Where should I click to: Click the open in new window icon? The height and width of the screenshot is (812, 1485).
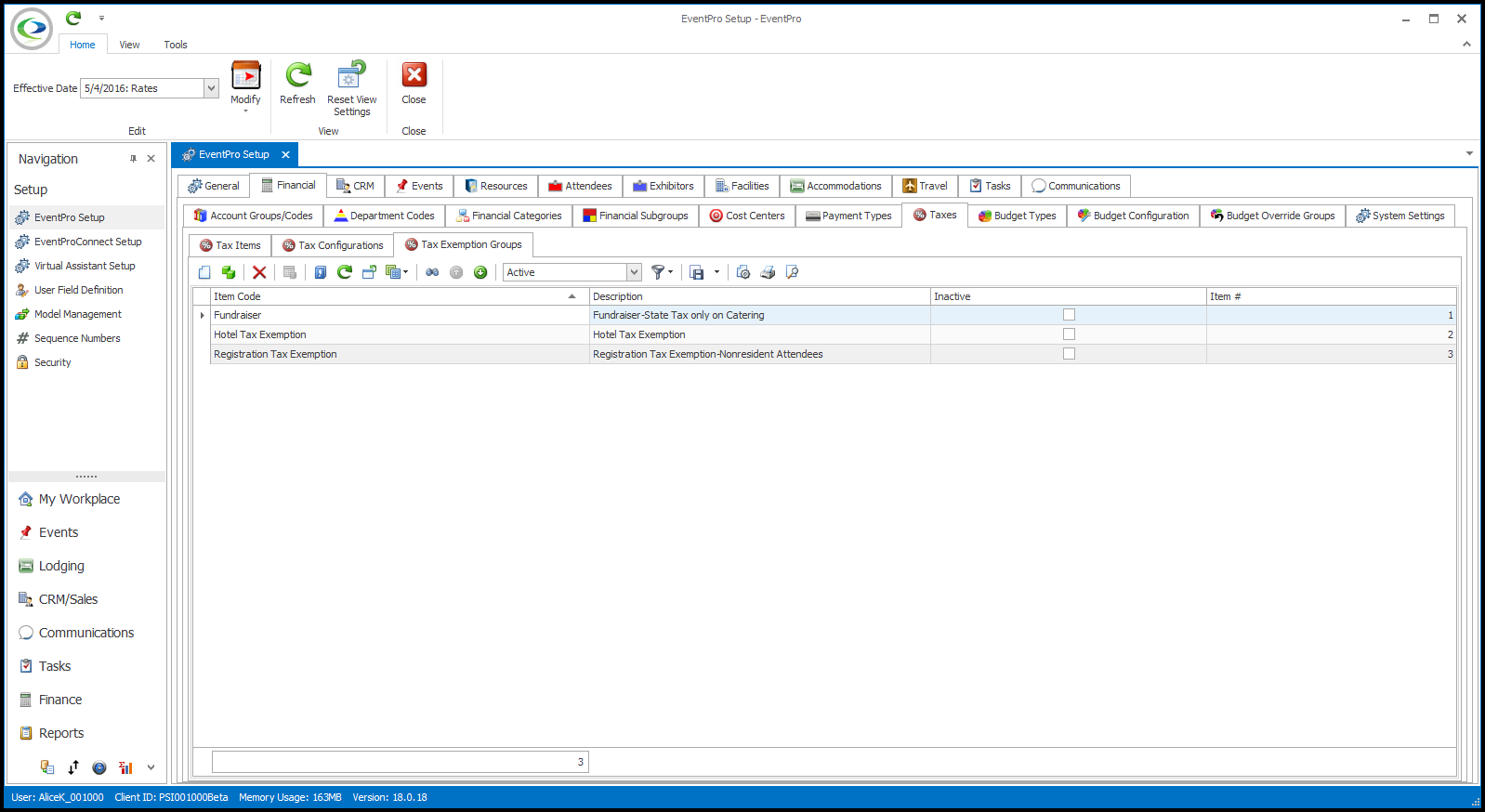point(369,272)
